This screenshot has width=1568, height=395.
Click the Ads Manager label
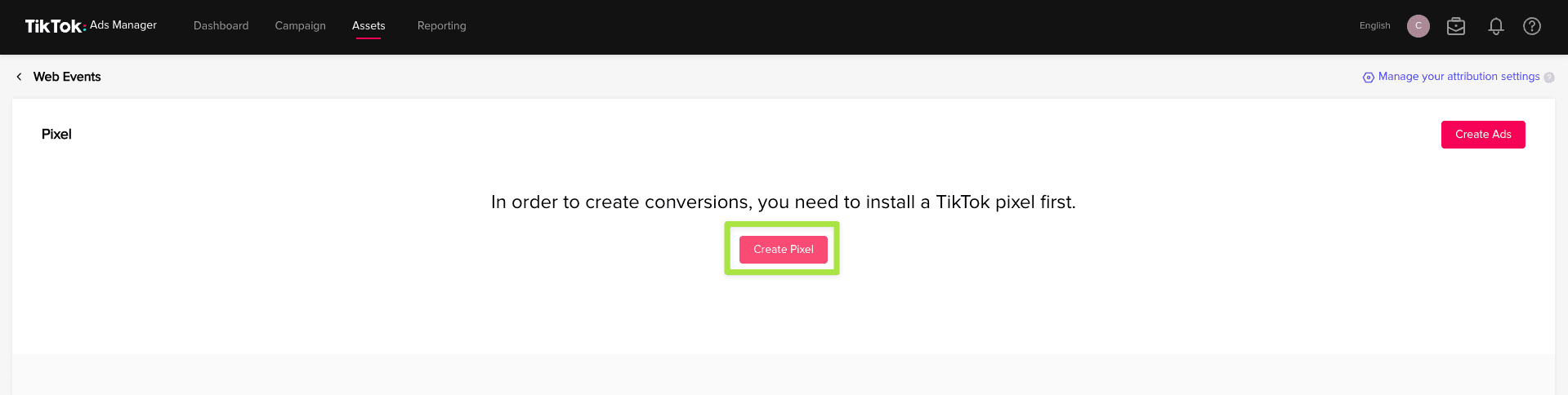click(x=123, y=25)
